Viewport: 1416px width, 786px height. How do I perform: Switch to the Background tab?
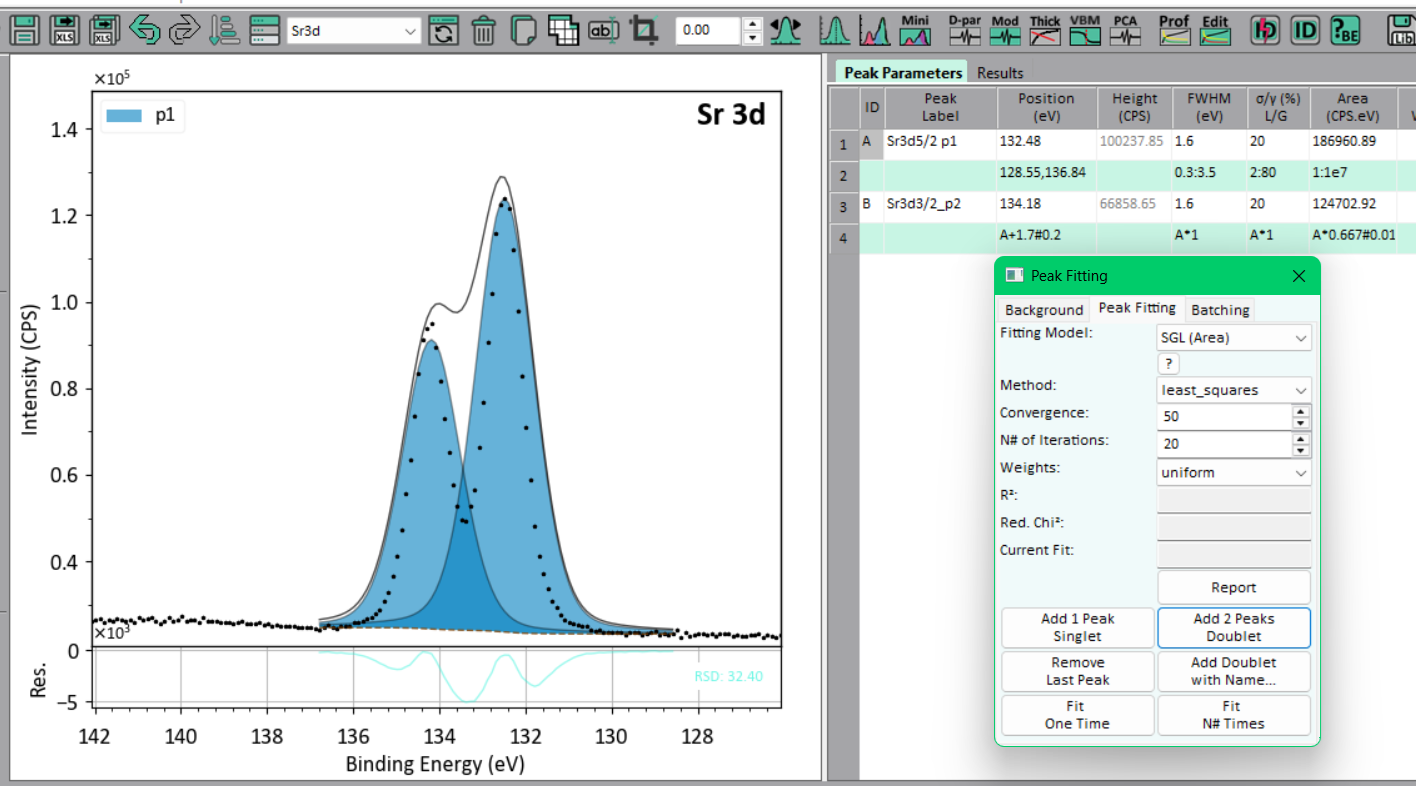click(x=1044, y=309)
